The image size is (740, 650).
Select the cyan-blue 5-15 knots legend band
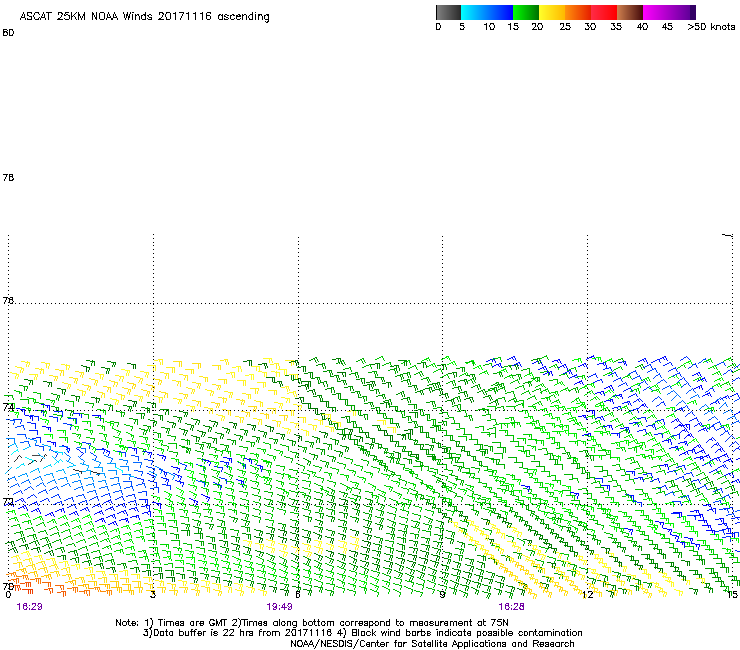pyautogui.click(x=487, y=12)
